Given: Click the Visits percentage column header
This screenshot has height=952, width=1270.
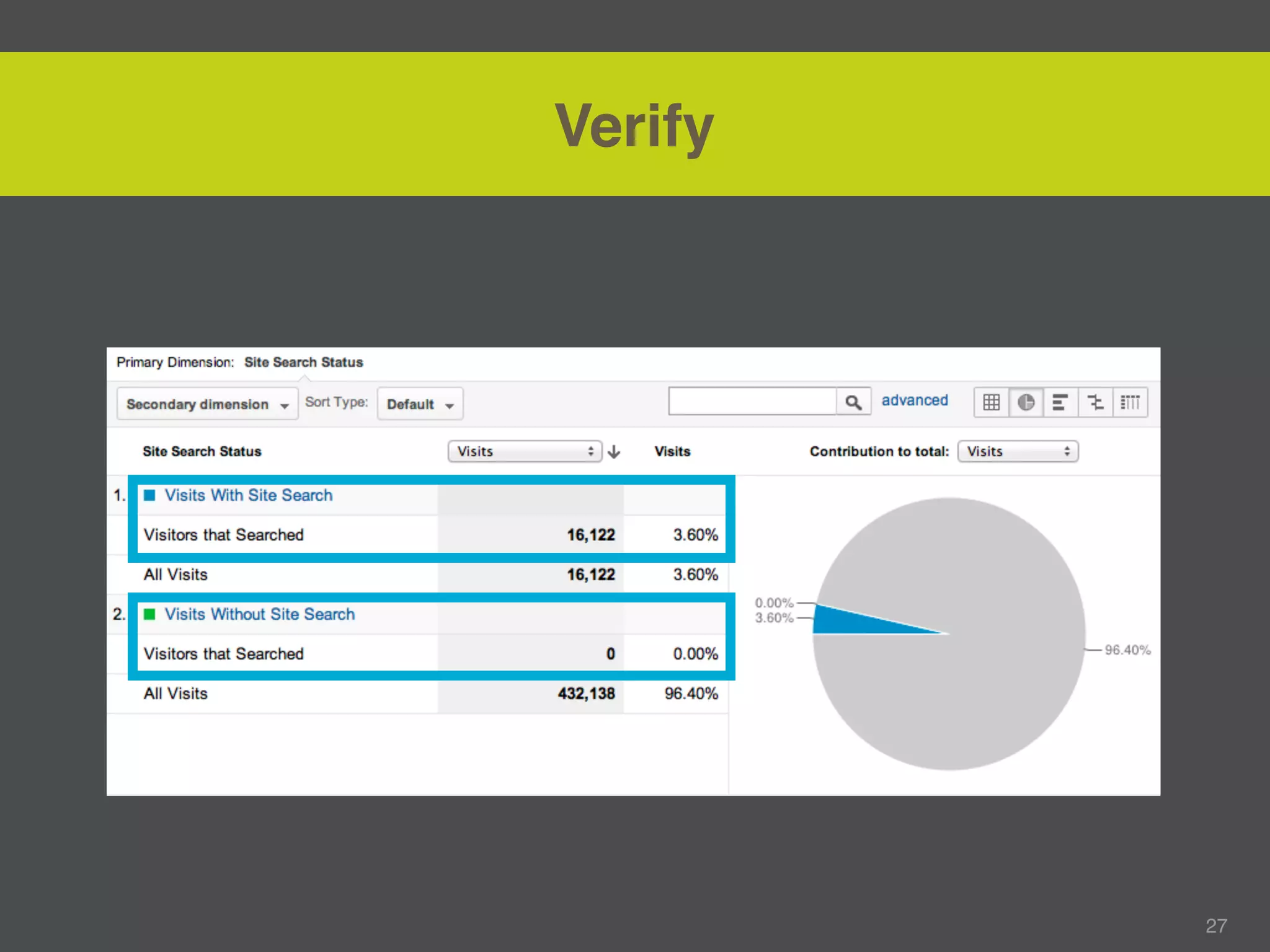Looking at the screenshot, I should [672, 451].
